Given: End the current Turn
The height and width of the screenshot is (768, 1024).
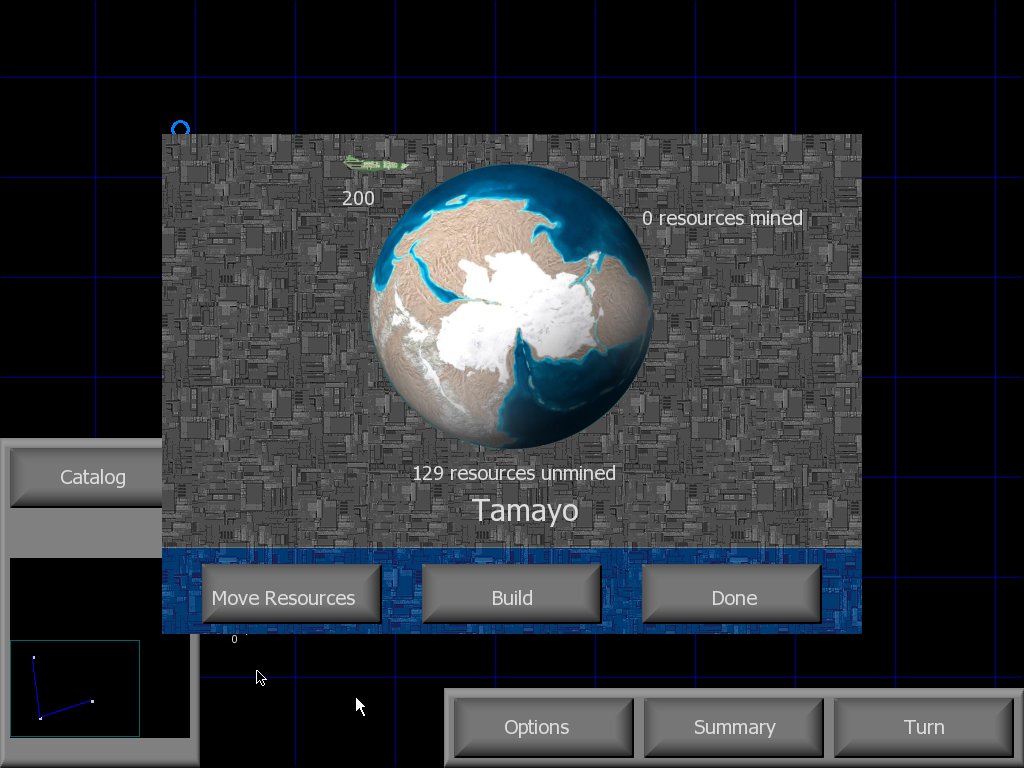Looking at the screenshot, I should (x=922, y=726).
